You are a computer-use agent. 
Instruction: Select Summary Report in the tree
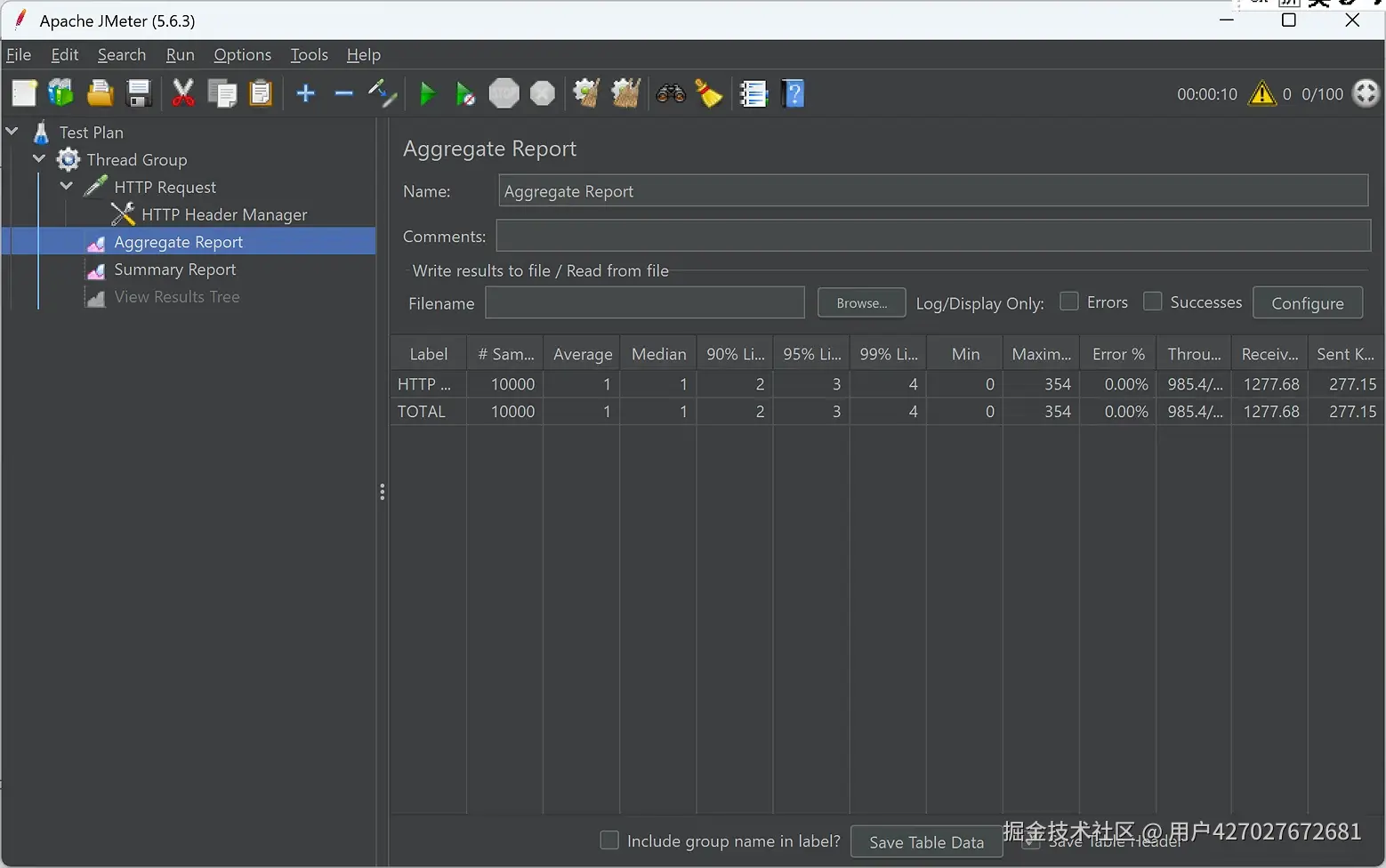(x=175, y=269)
